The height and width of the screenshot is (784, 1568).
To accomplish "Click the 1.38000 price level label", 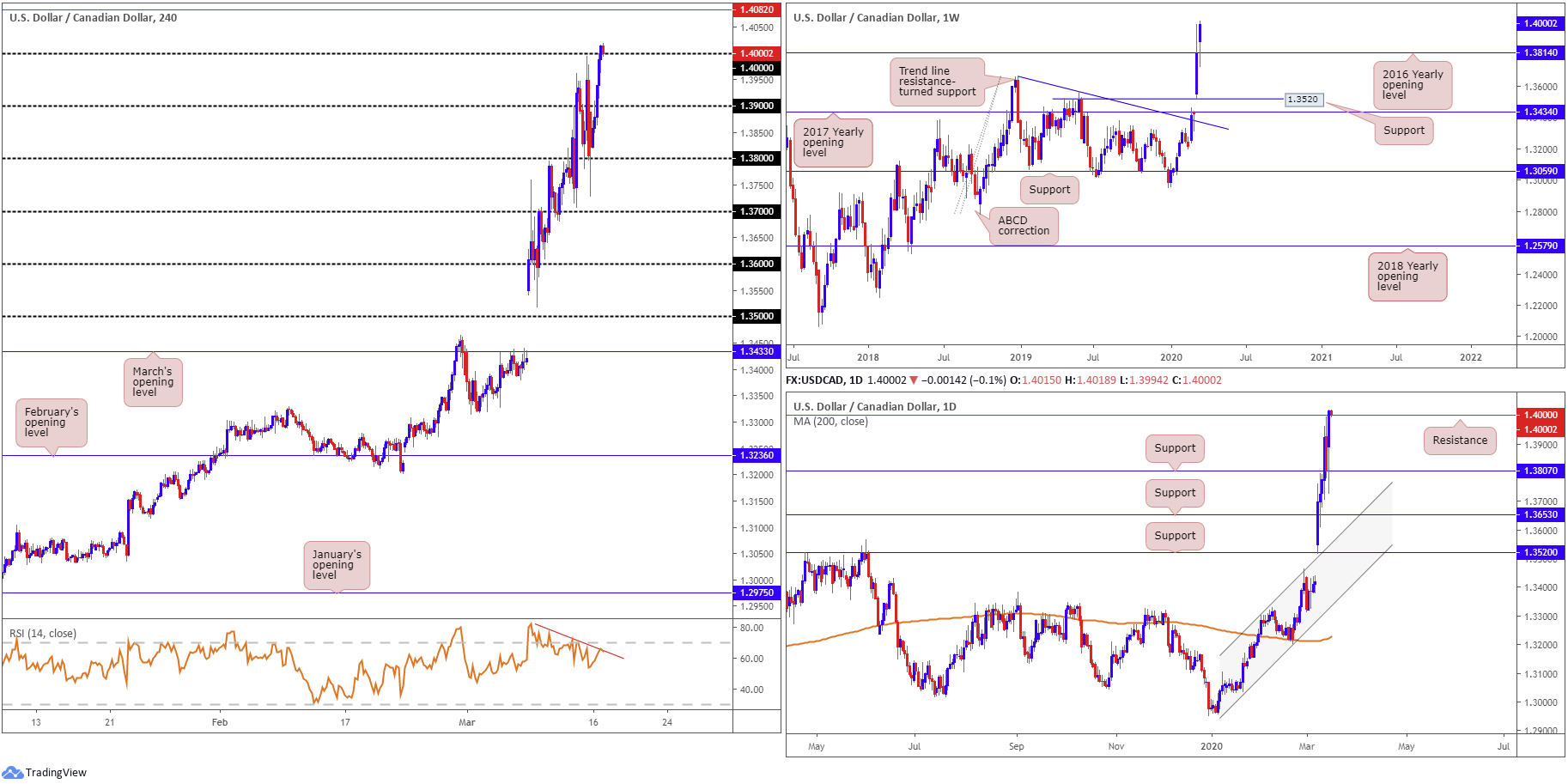I will [757, 158].
